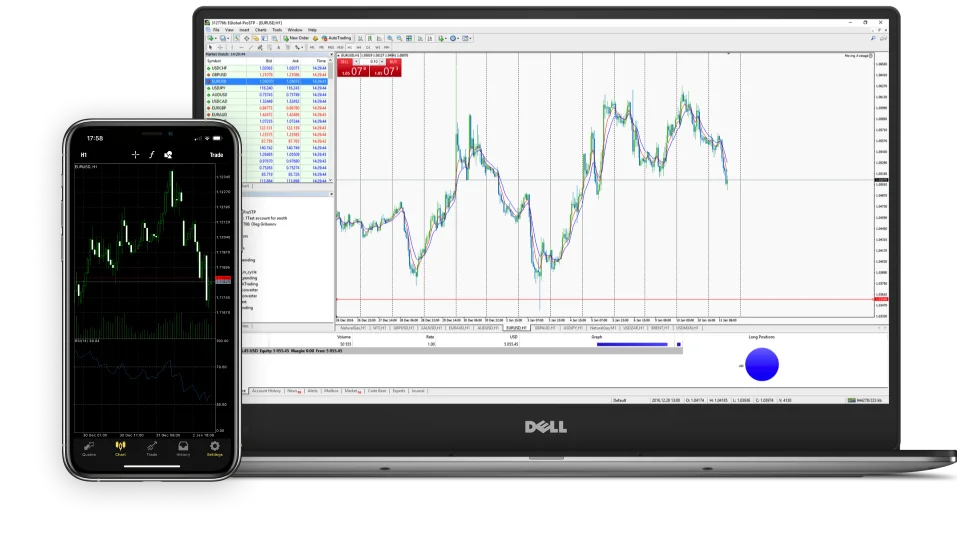Open the periodicity clock dropdown
This screenshot has height=546, width=957.
coord(453,38)
